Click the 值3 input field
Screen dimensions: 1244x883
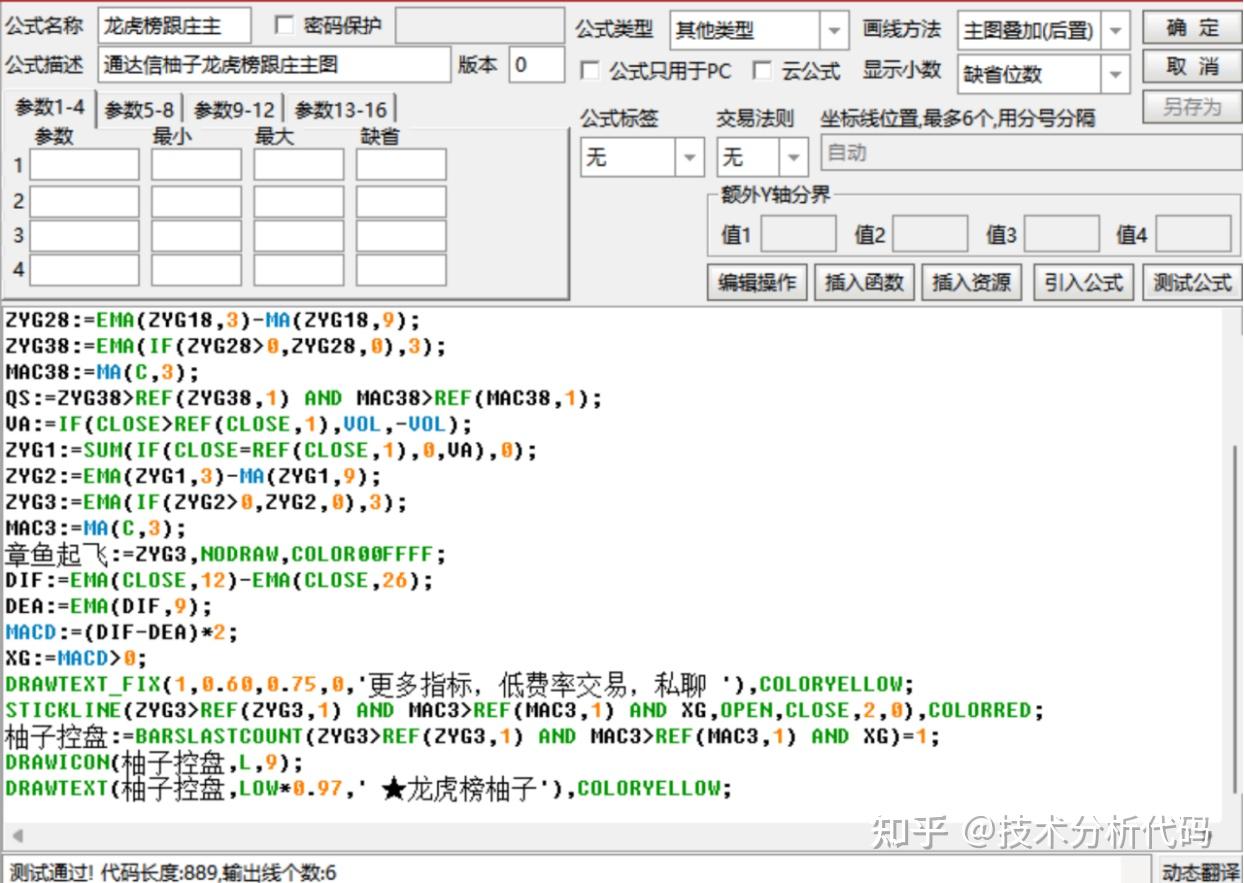pyautogui.click(x=1062, y=234)
